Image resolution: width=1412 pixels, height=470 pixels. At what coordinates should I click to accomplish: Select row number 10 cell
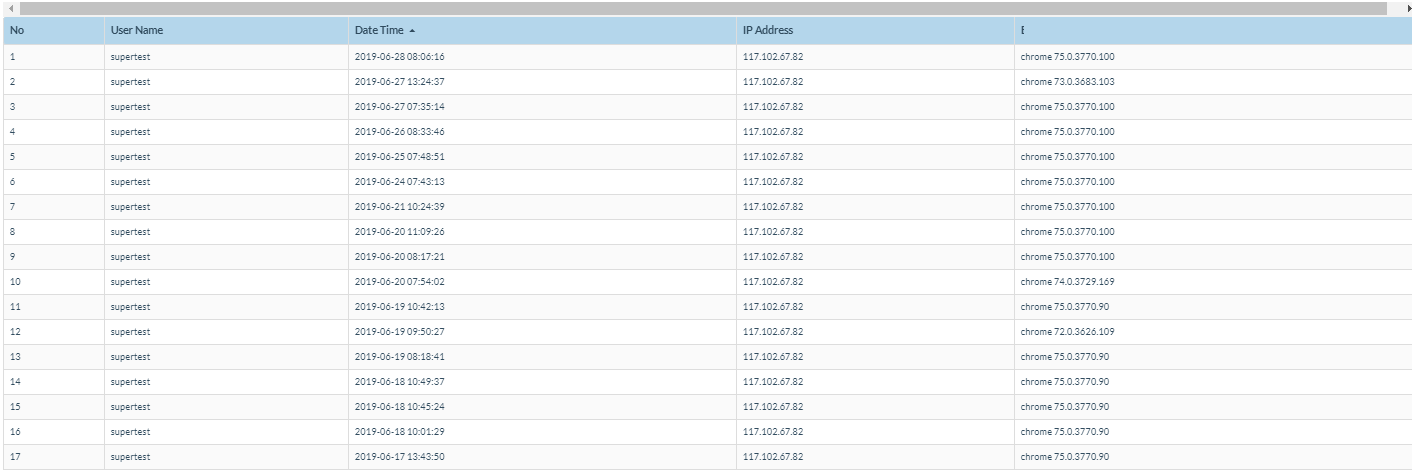15,282
